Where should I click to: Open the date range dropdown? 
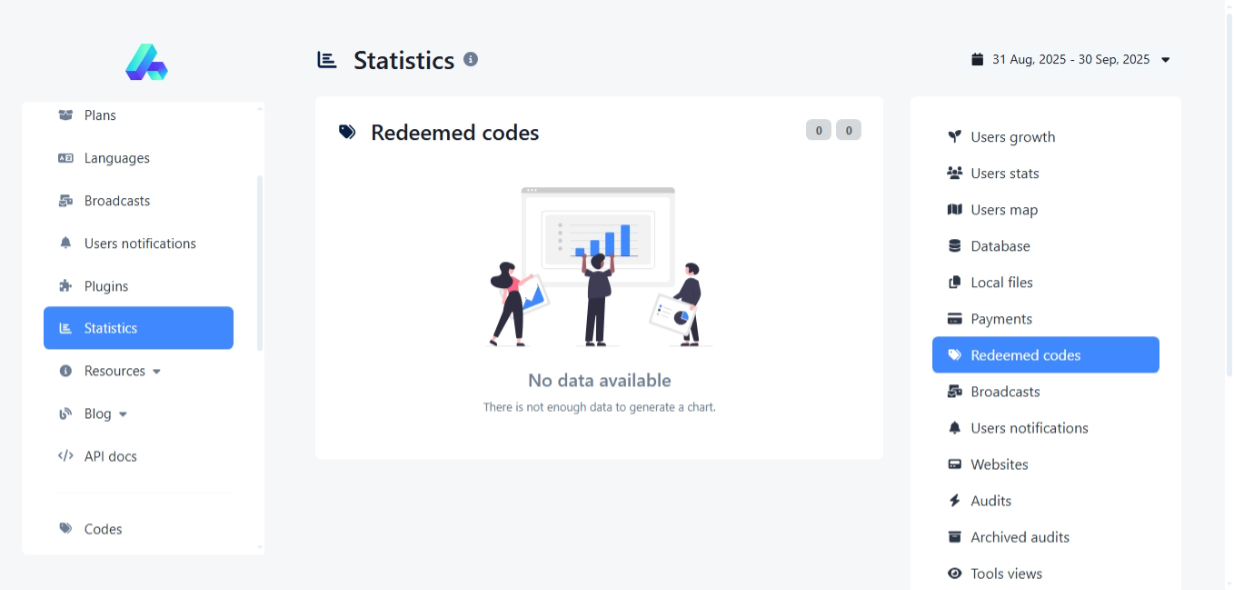tap(1071, 60)
